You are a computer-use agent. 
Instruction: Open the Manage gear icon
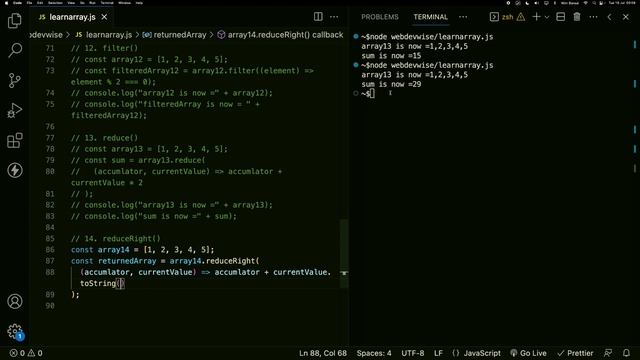tap(15, 331)
